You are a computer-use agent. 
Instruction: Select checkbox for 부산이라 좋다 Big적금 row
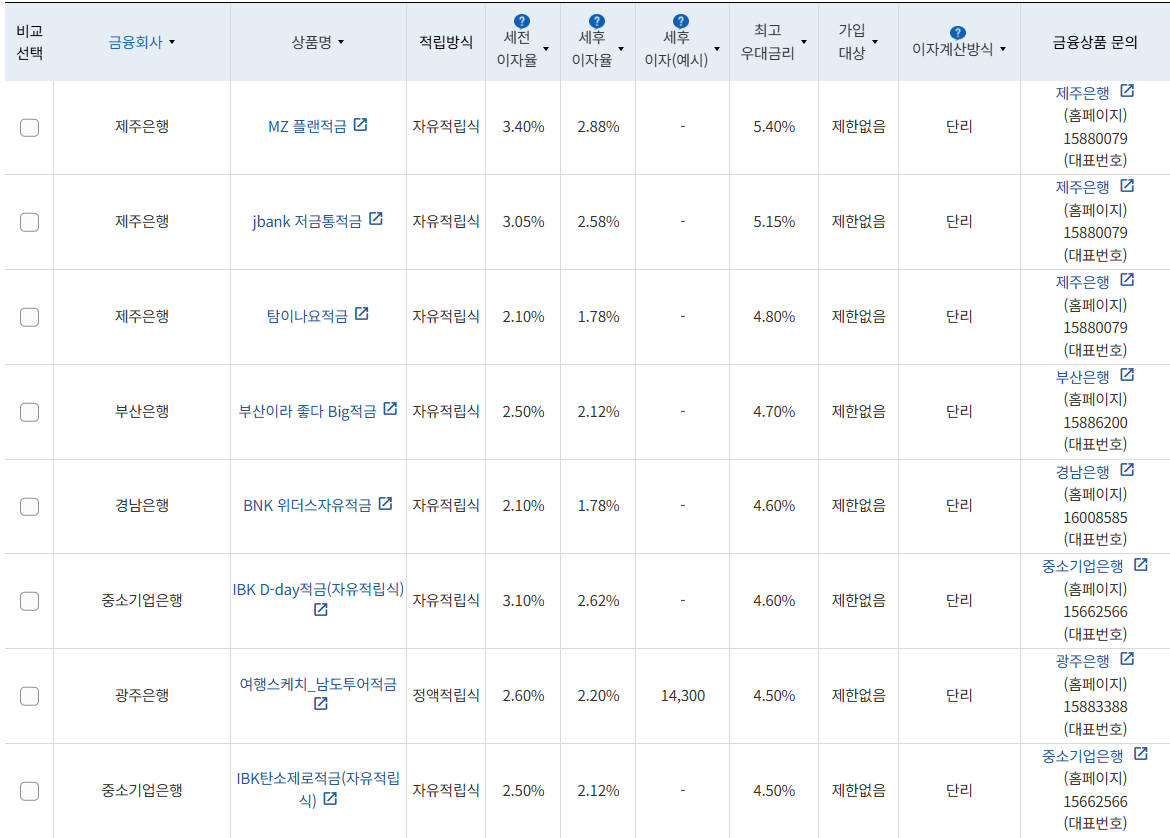(29, 411)
